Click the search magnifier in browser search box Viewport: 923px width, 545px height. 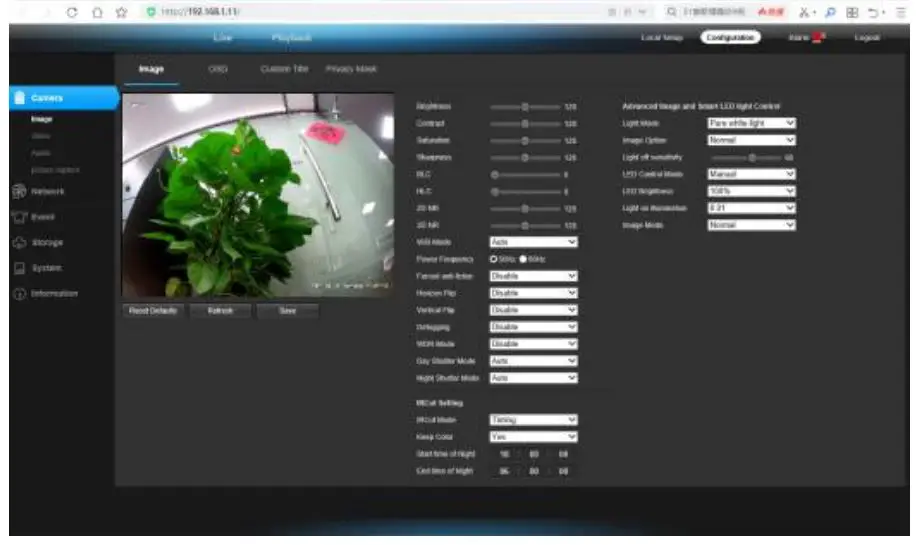[x=671, y=12]
